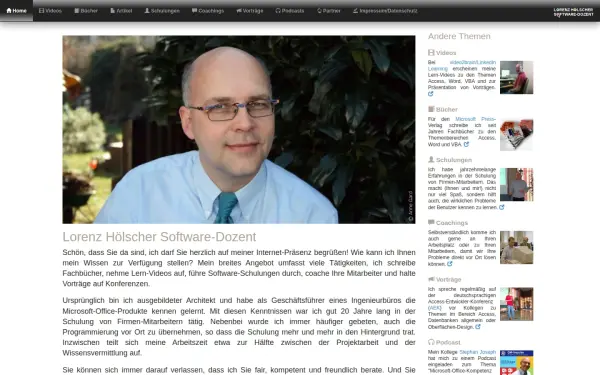Open Partner in the navigation bar
Viewport: 600px width, 375px height.
(329, 11)
